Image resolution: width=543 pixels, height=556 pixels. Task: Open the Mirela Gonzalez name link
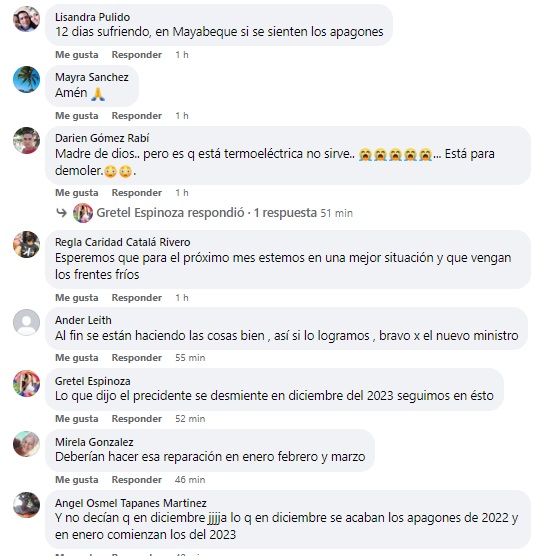94,442
